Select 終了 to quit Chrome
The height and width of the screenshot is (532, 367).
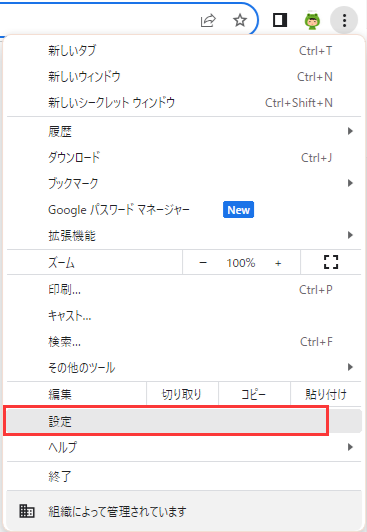click(184, 476)
